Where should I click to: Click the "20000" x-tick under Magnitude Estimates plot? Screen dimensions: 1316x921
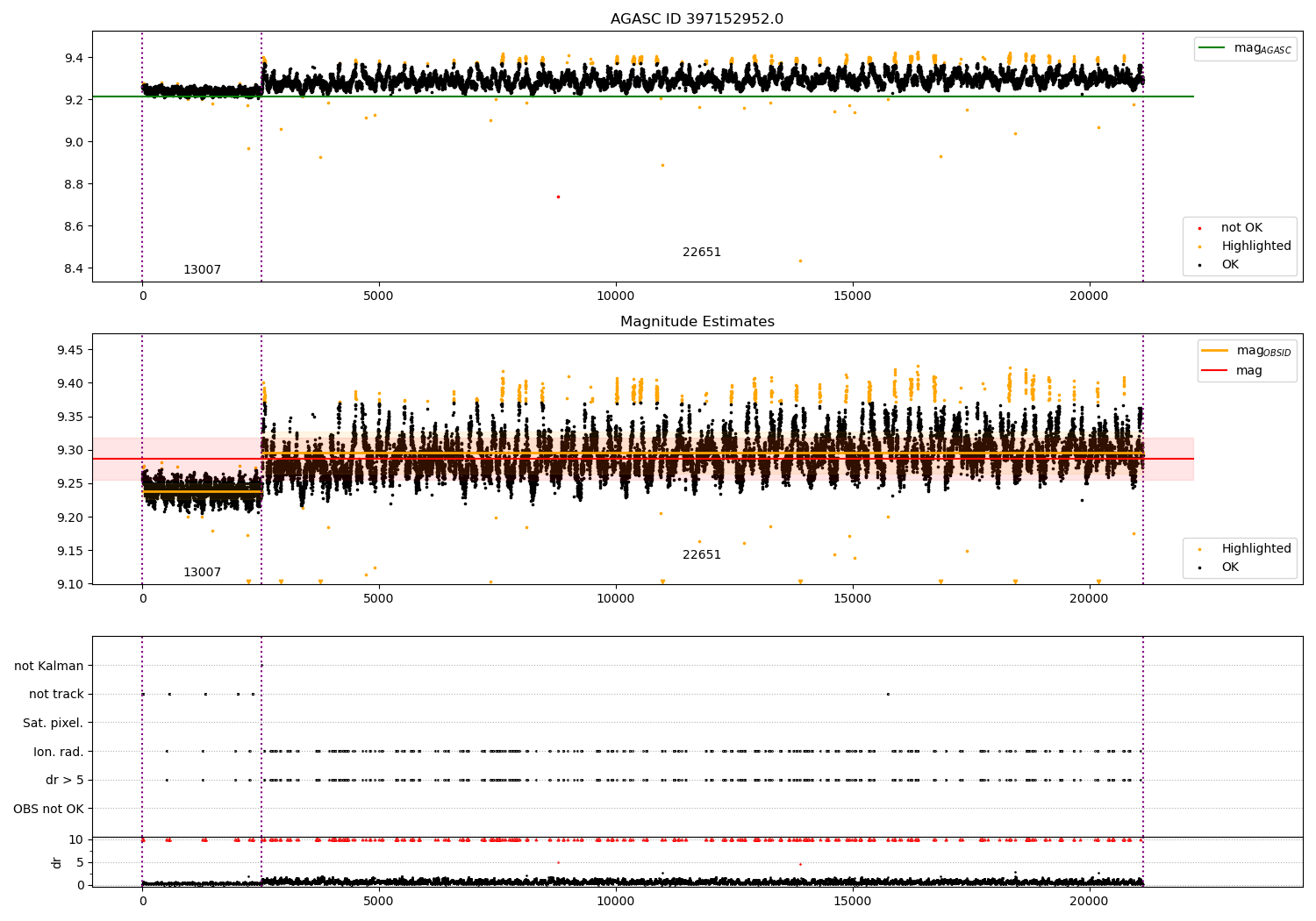1090,599
